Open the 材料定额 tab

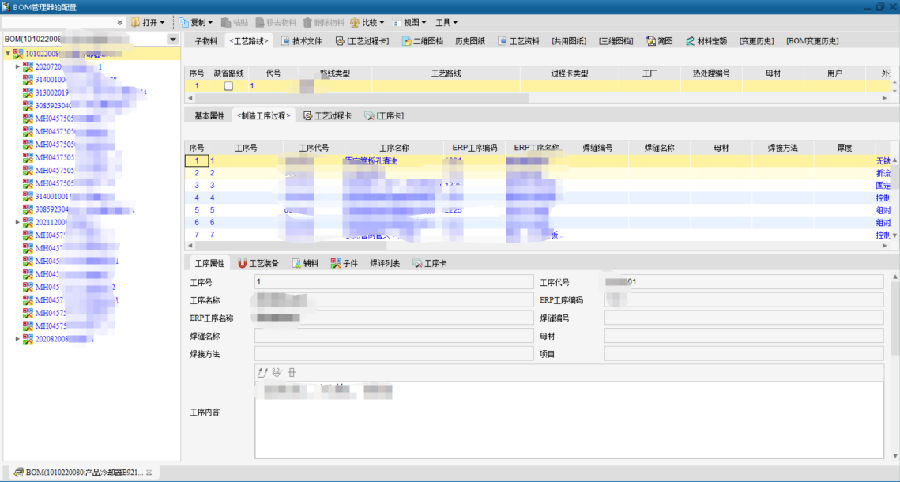pos(707,41)
